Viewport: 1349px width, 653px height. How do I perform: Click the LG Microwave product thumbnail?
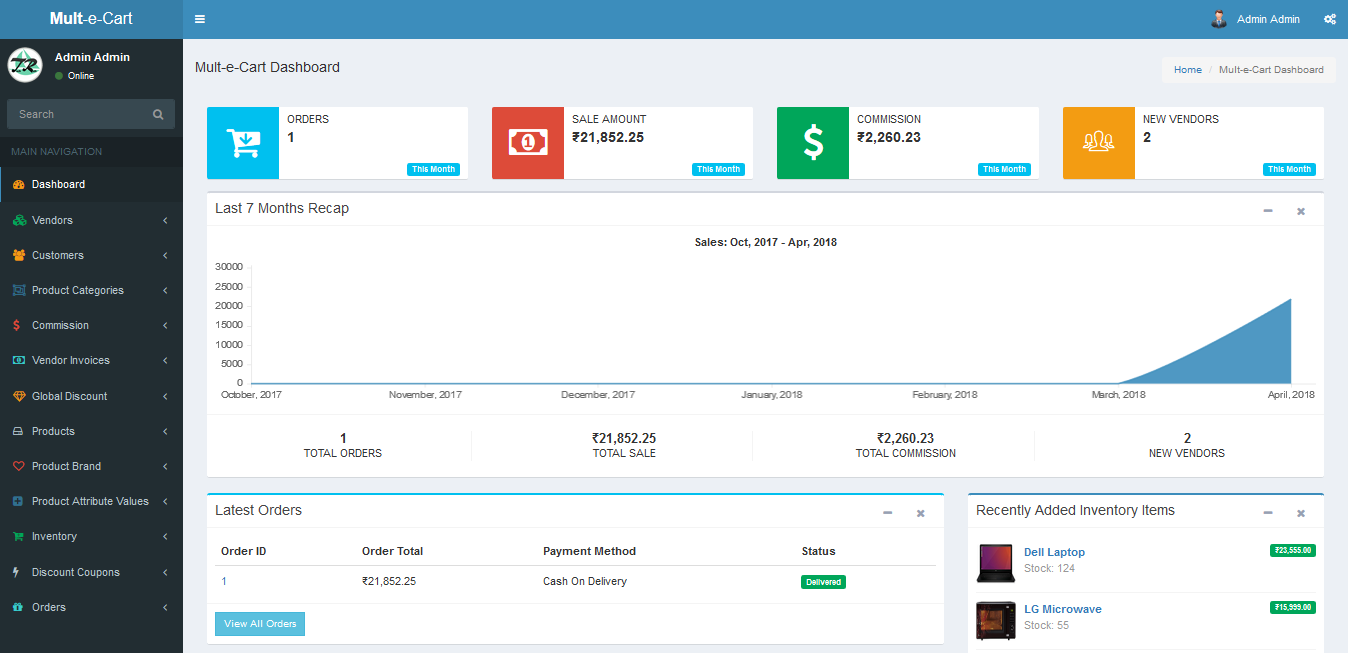(995, 620)
